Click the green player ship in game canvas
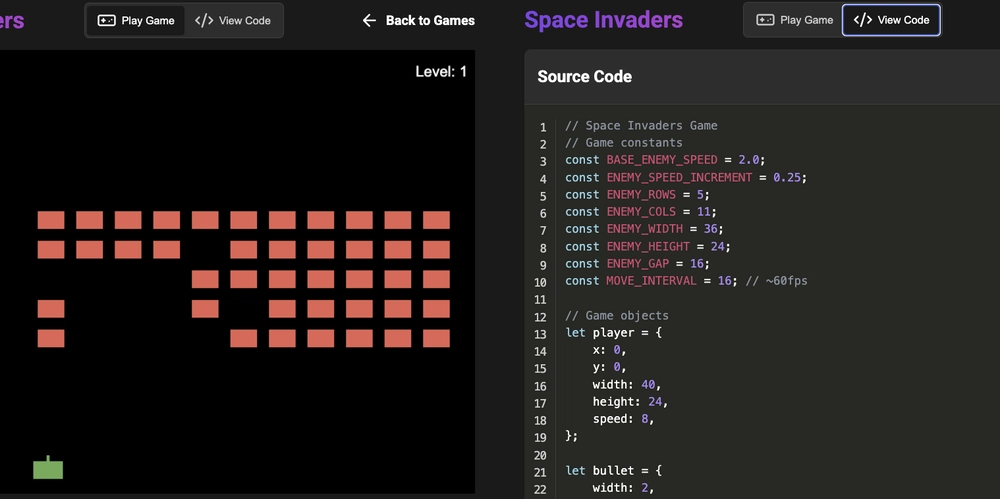This screenshot has height=499, width=1000. (48, 469)
